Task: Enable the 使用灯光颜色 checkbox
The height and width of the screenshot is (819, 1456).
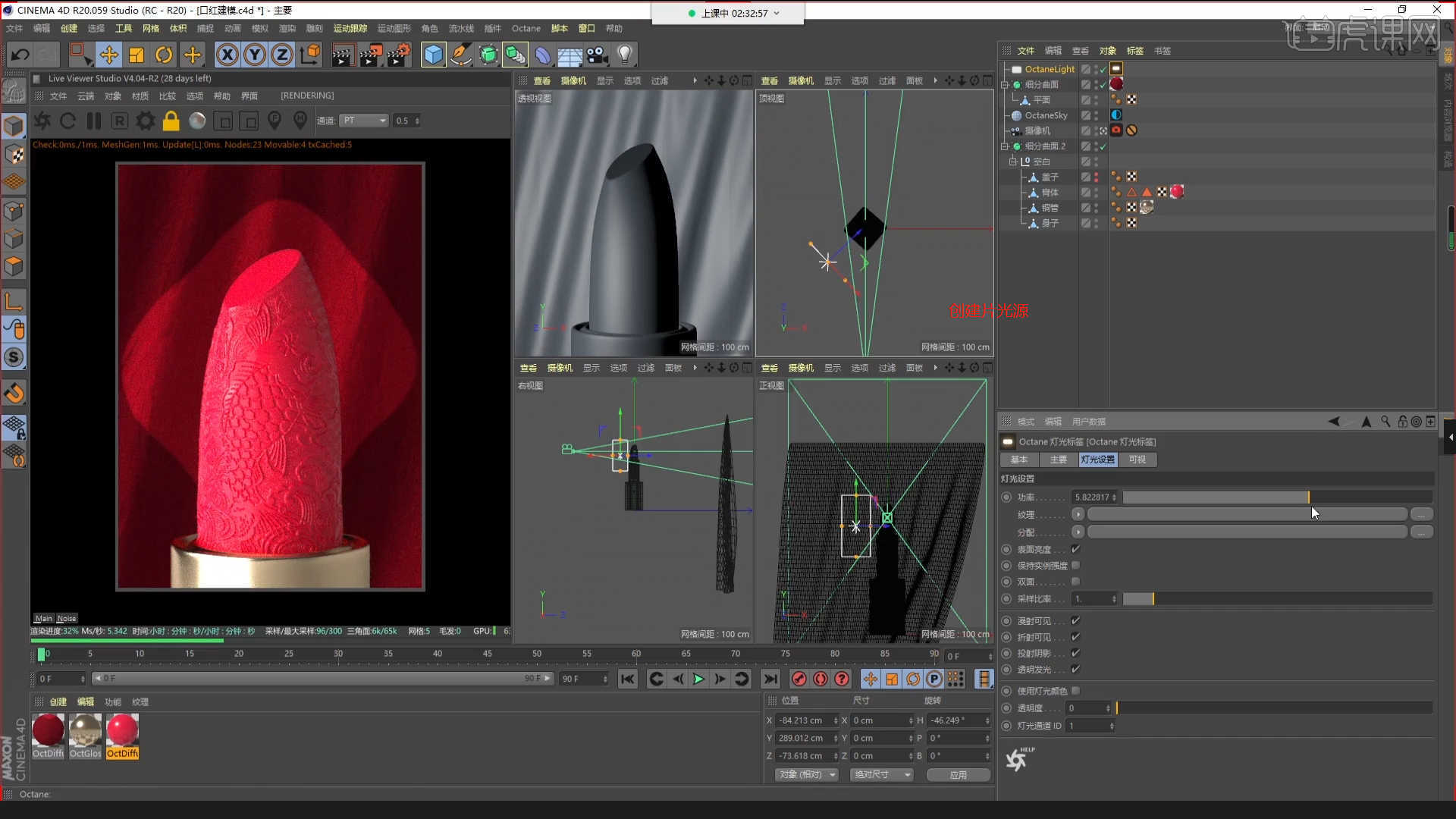Action: [1075, 691]
